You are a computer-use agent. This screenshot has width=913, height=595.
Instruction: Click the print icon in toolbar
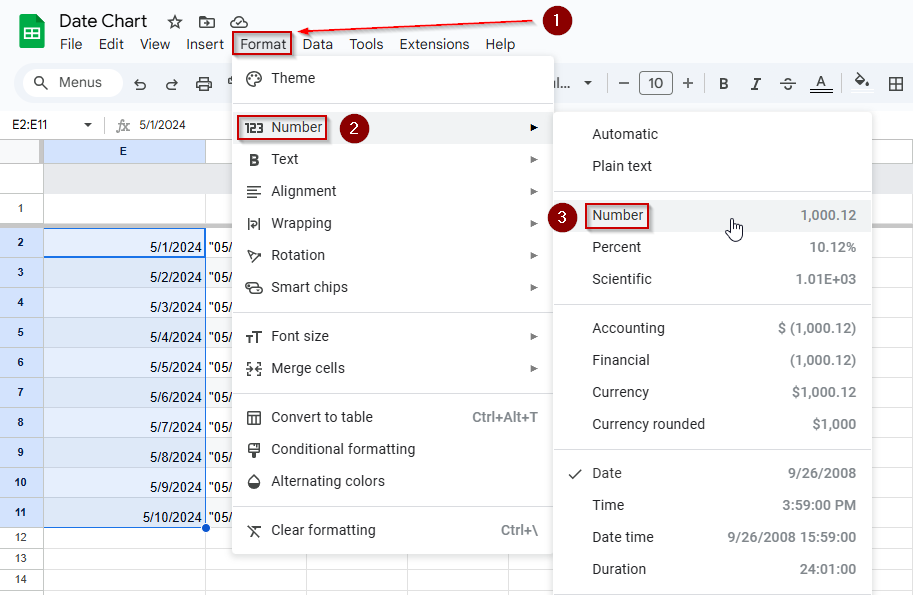(x=203, y=84)
